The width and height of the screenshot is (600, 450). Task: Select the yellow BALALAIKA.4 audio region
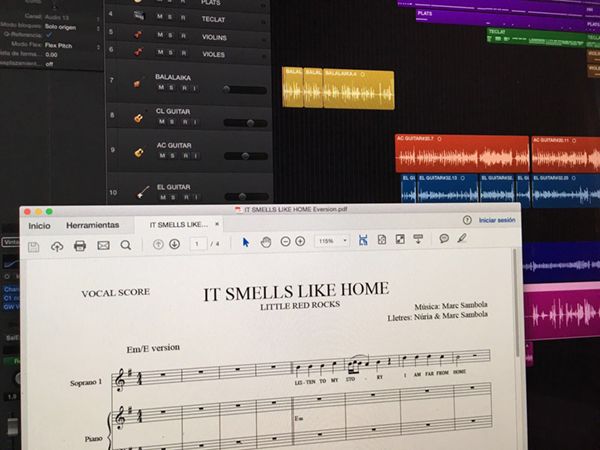coord(359,90)
